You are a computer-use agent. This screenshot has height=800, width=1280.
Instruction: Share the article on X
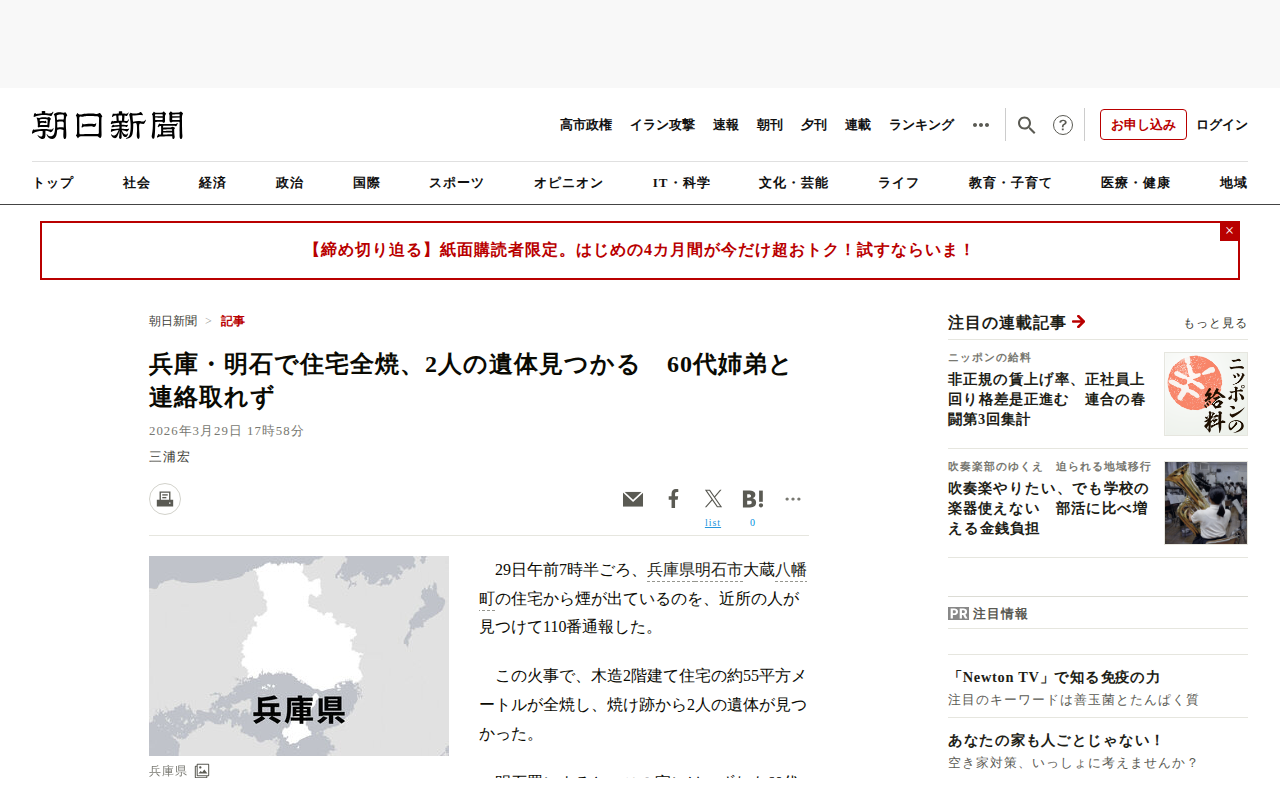[x=713, y=498]
